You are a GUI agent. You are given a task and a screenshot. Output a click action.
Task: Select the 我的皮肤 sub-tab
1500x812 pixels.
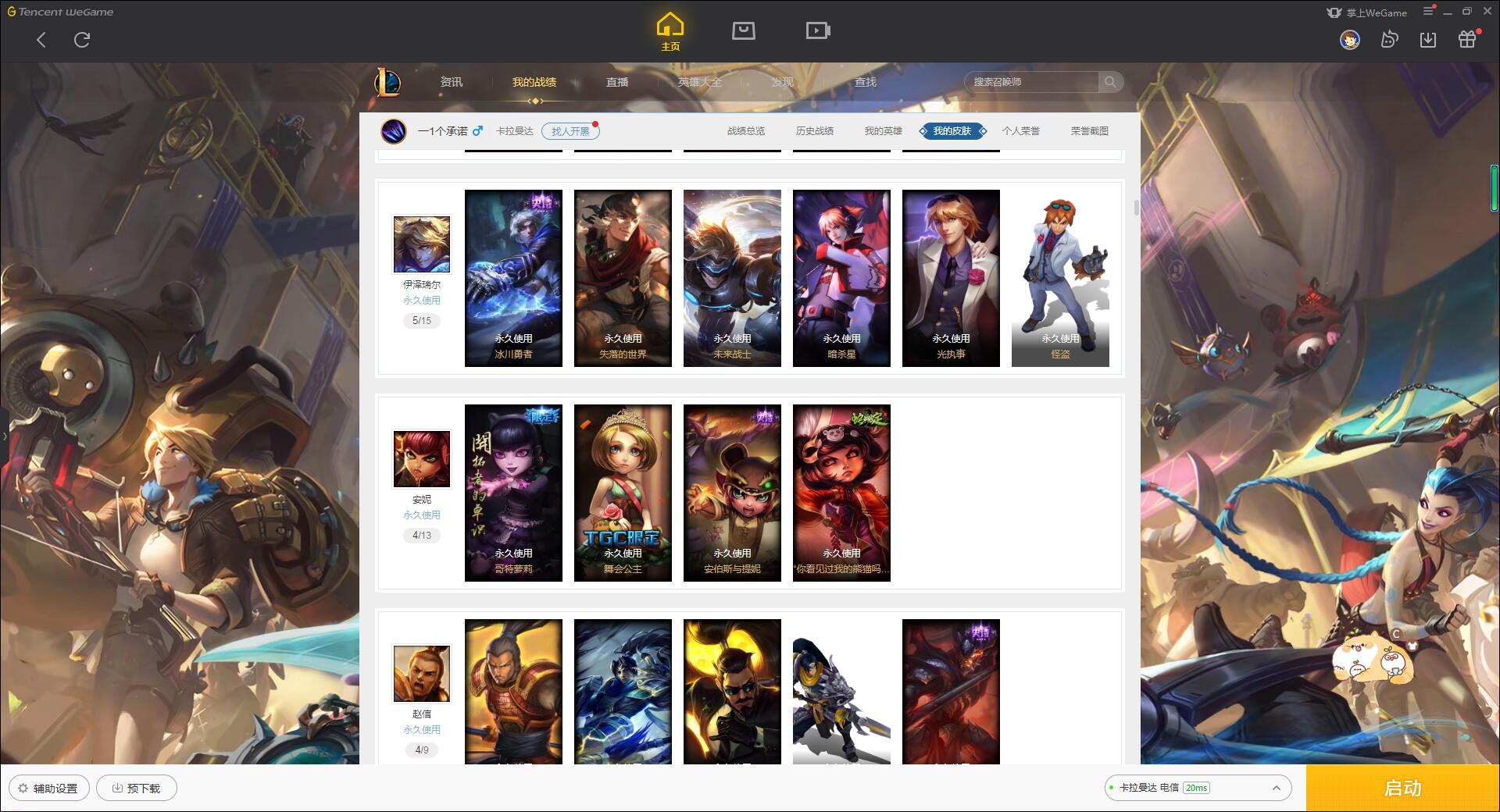[x=952, y=131]
